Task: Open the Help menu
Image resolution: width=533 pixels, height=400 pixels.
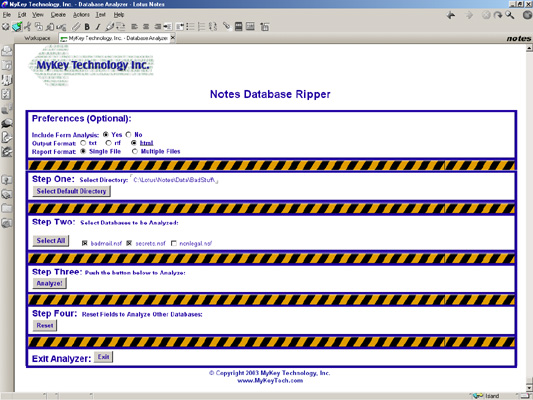Action: [x=119, y=15]
